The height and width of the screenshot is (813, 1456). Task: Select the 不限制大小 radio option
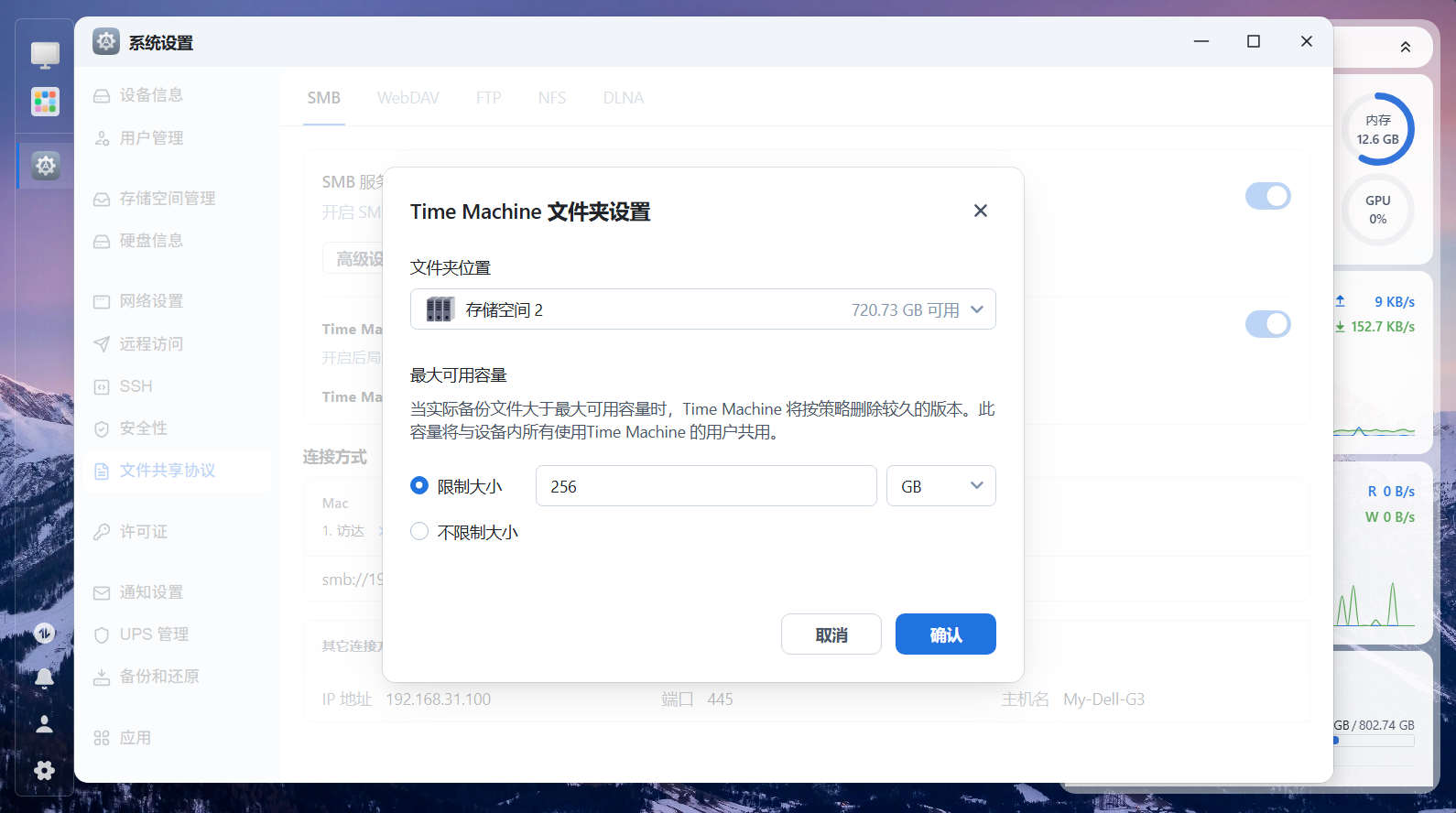pyautogui.click(x=419, y=531)
